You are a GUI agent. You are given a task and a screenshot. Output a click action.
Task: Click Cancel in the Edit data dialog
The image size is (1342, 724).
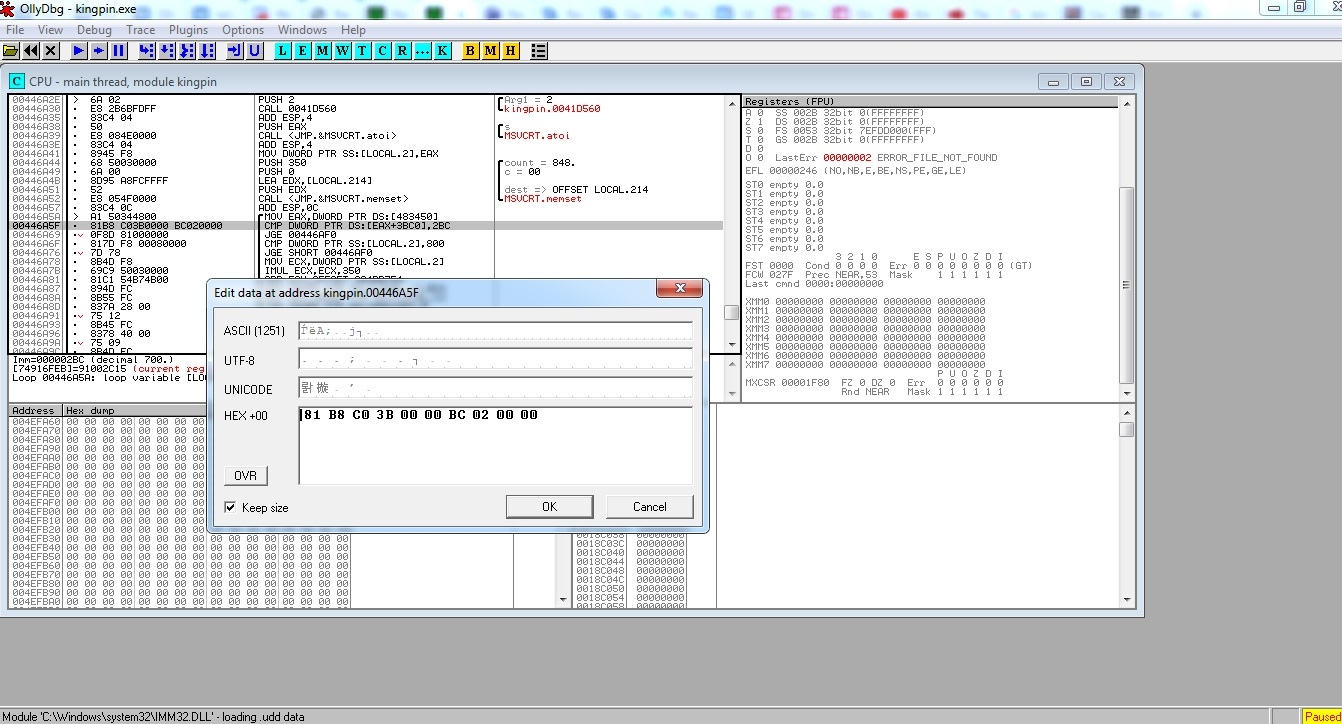point(649,506)
